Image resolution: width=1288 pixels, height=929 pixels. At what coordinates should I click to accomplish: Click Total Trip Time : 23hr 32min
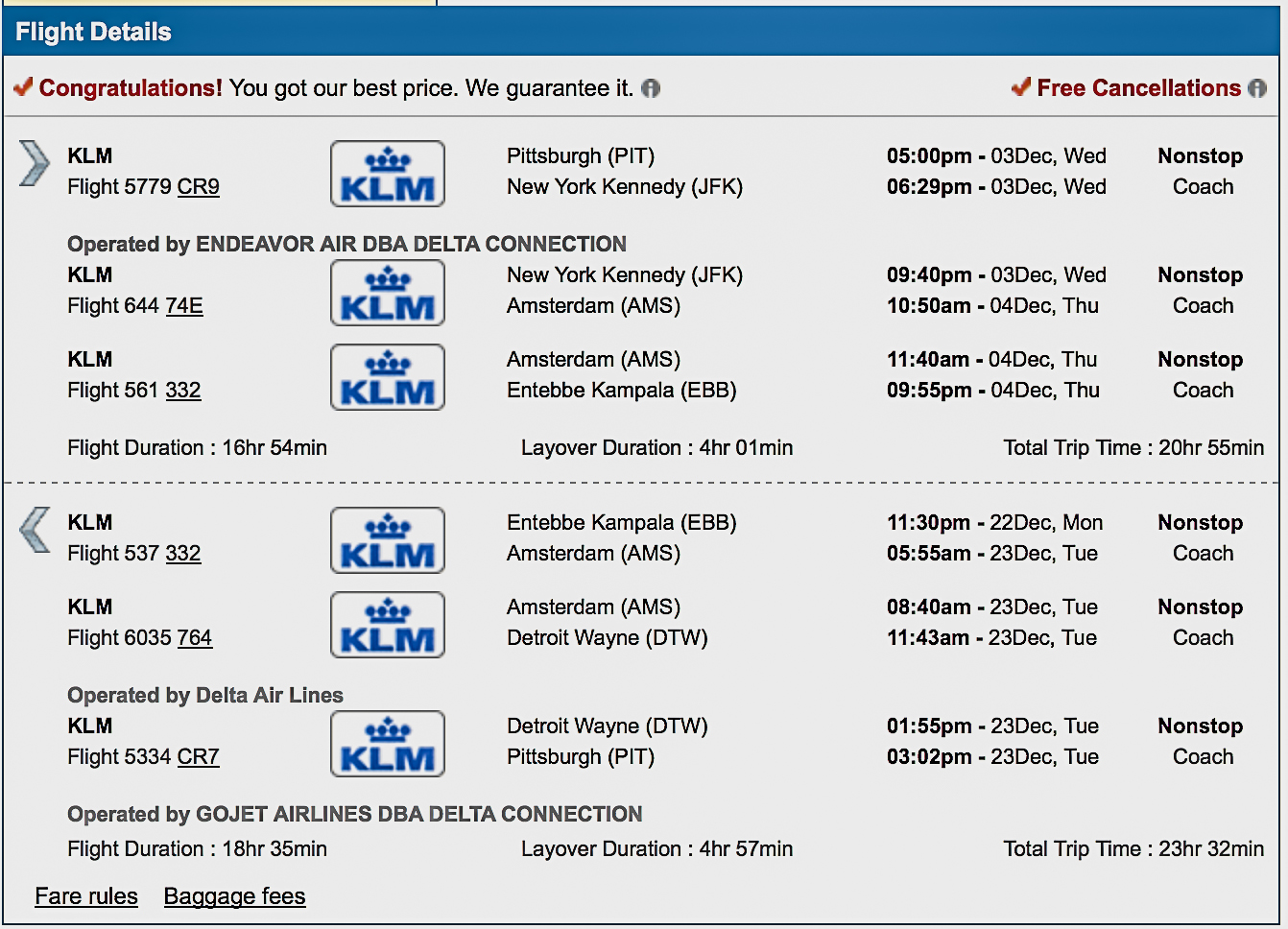[1133, 849]
